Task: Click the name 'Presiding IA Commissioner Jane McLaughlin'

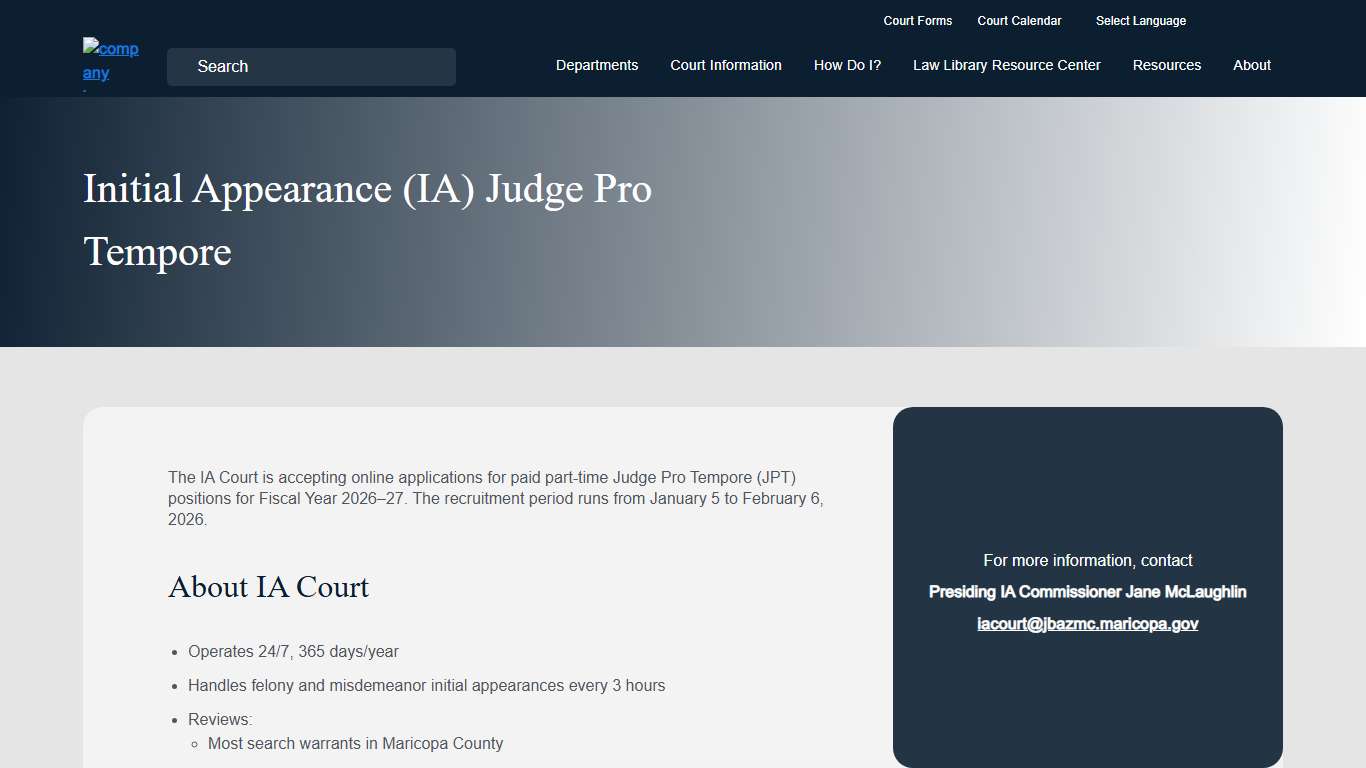Action: 1087,591
